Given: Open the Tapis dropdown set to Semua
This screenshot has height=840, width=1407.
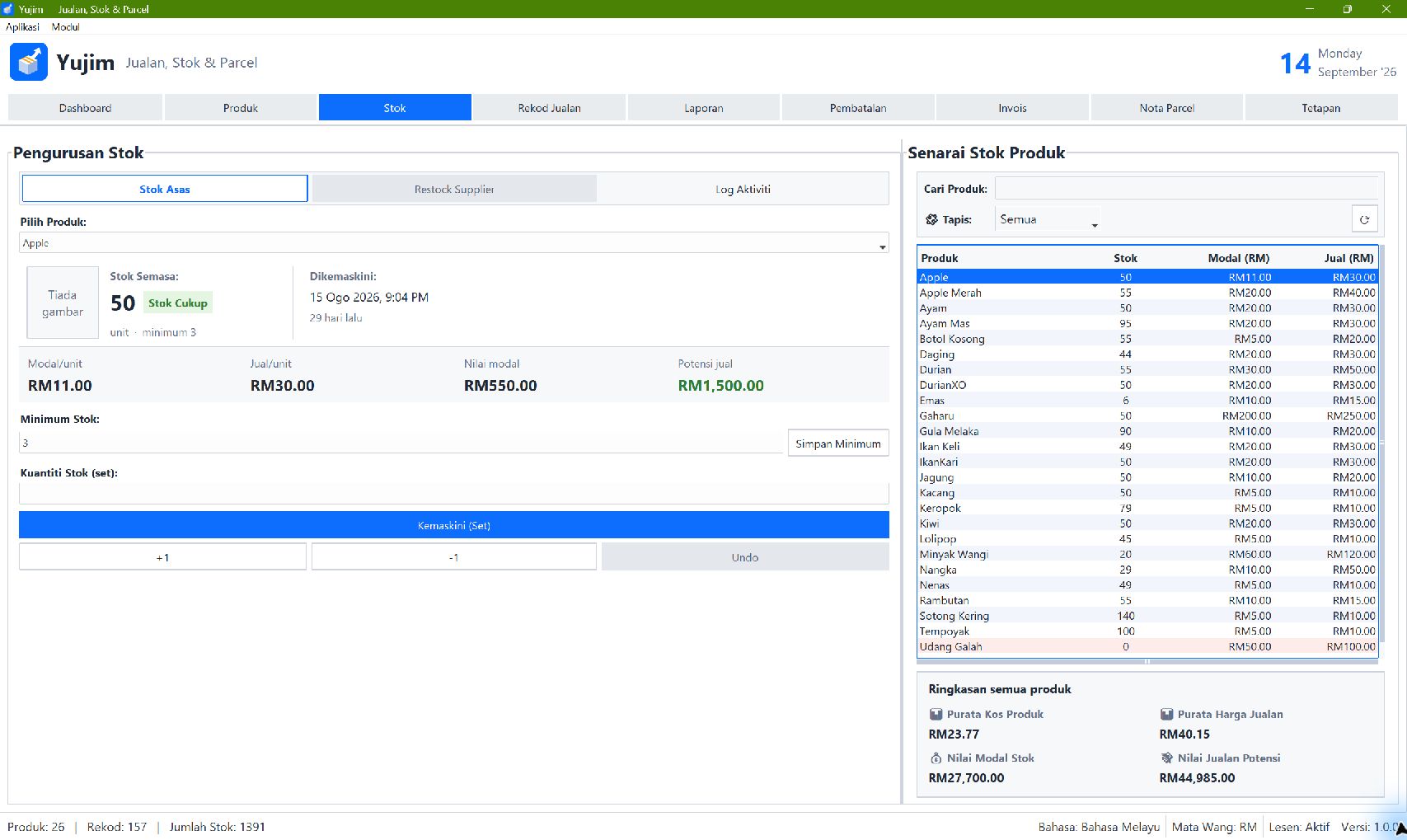Looking at the screenshot, I should click(x=1048, y=219).
